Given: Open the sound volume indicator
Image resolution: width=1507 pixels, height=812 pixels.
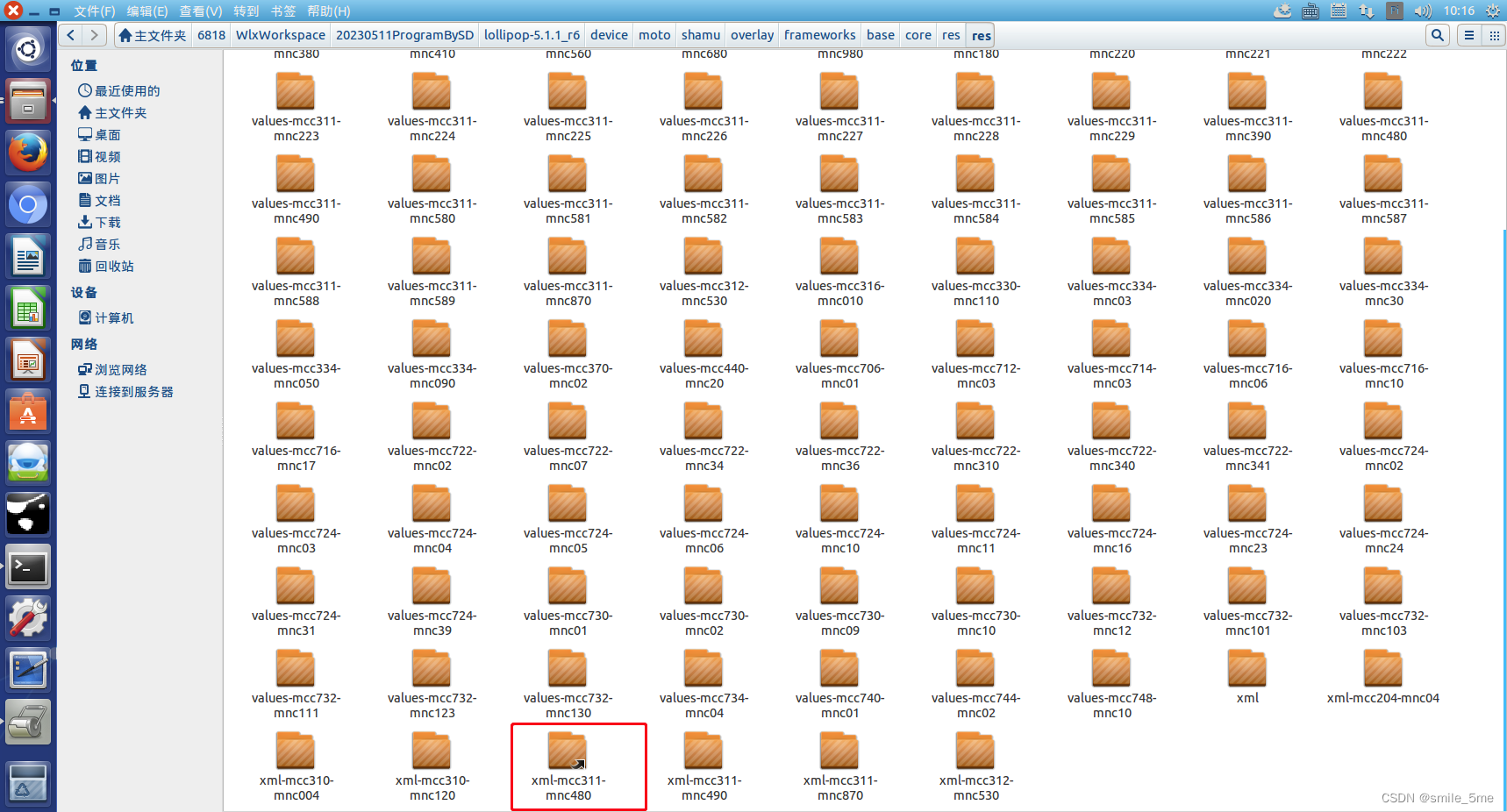Looking at the screenshot, I should click(1423, 11).
